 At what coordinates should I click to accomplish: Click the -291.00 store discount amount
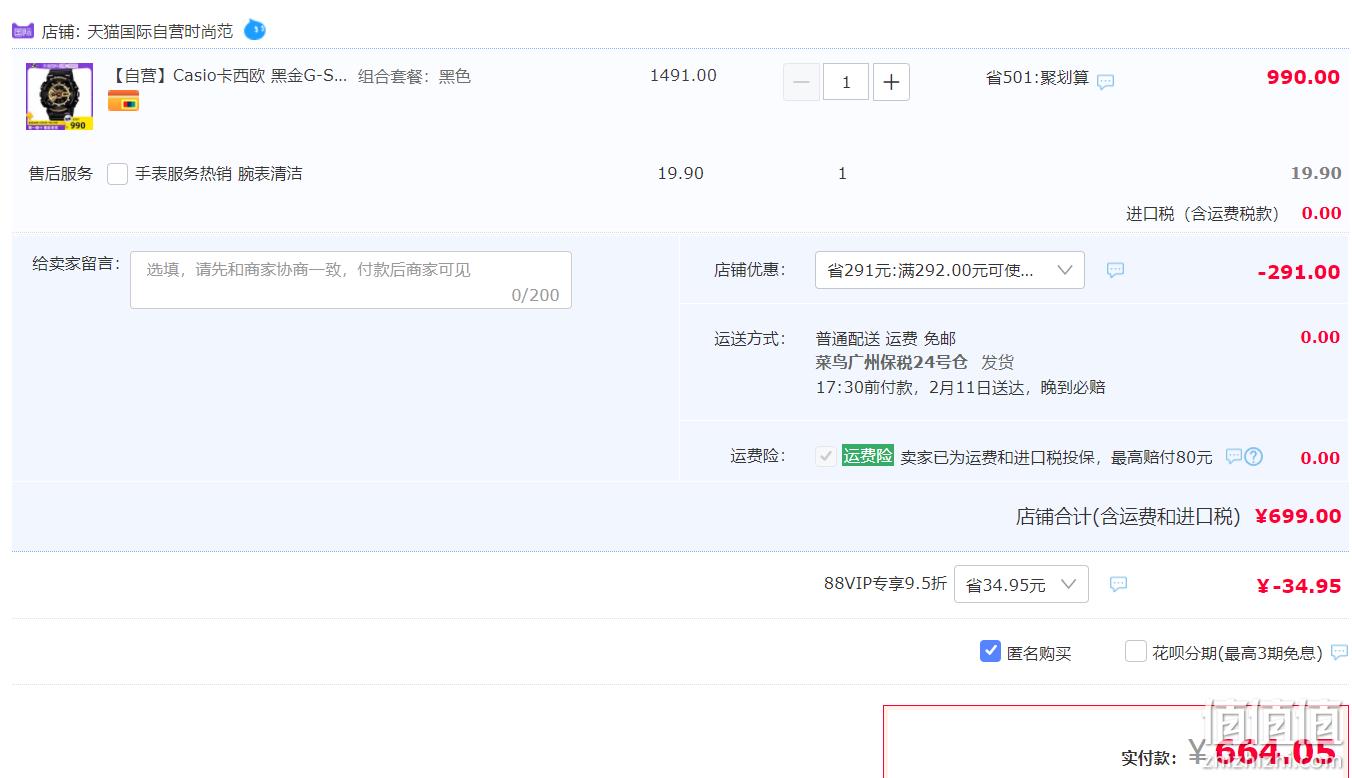[x=1298, y=272]
